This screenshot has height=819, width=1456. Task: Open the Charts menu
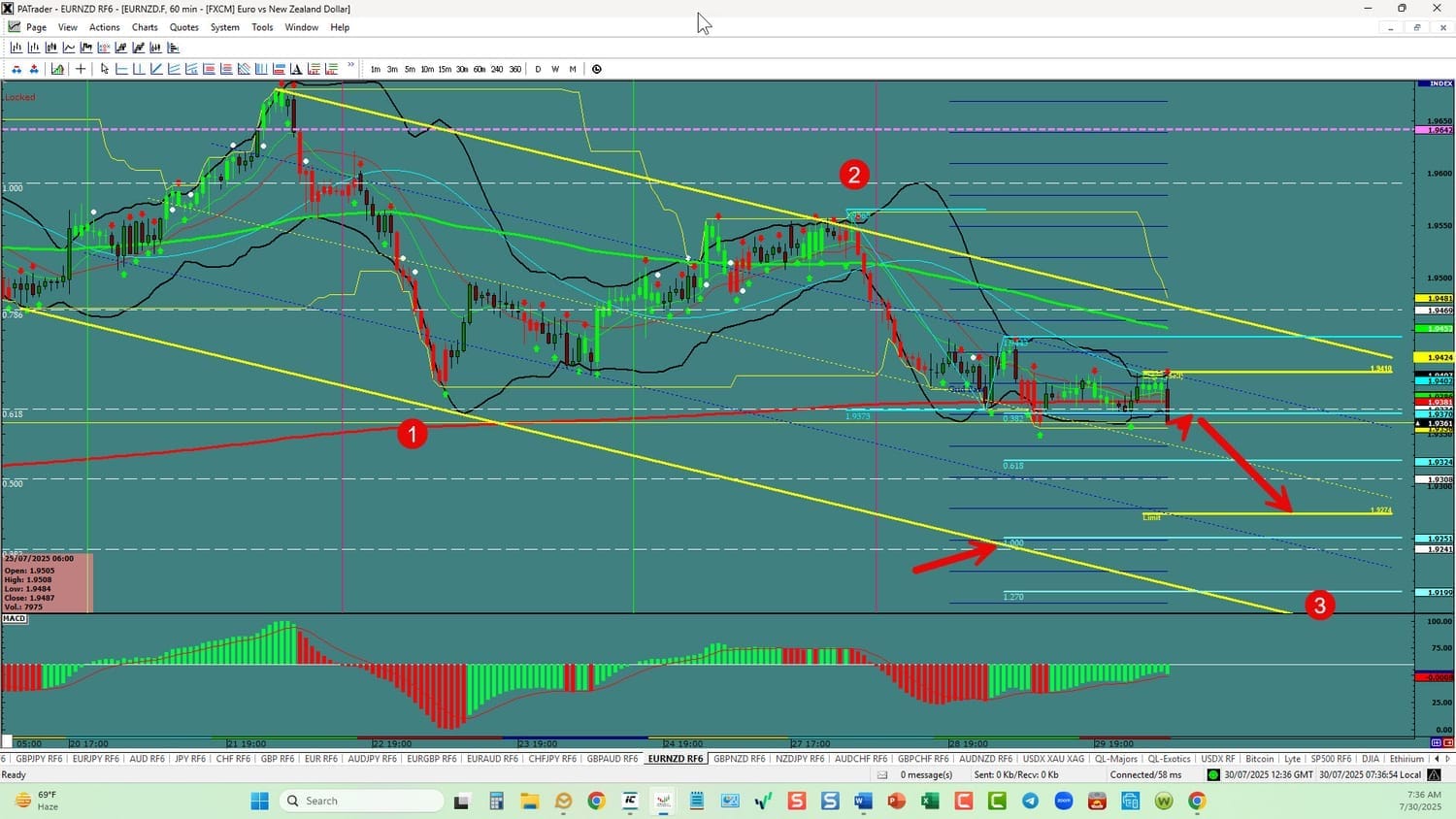pyautogui.click(x=145, y=27)
